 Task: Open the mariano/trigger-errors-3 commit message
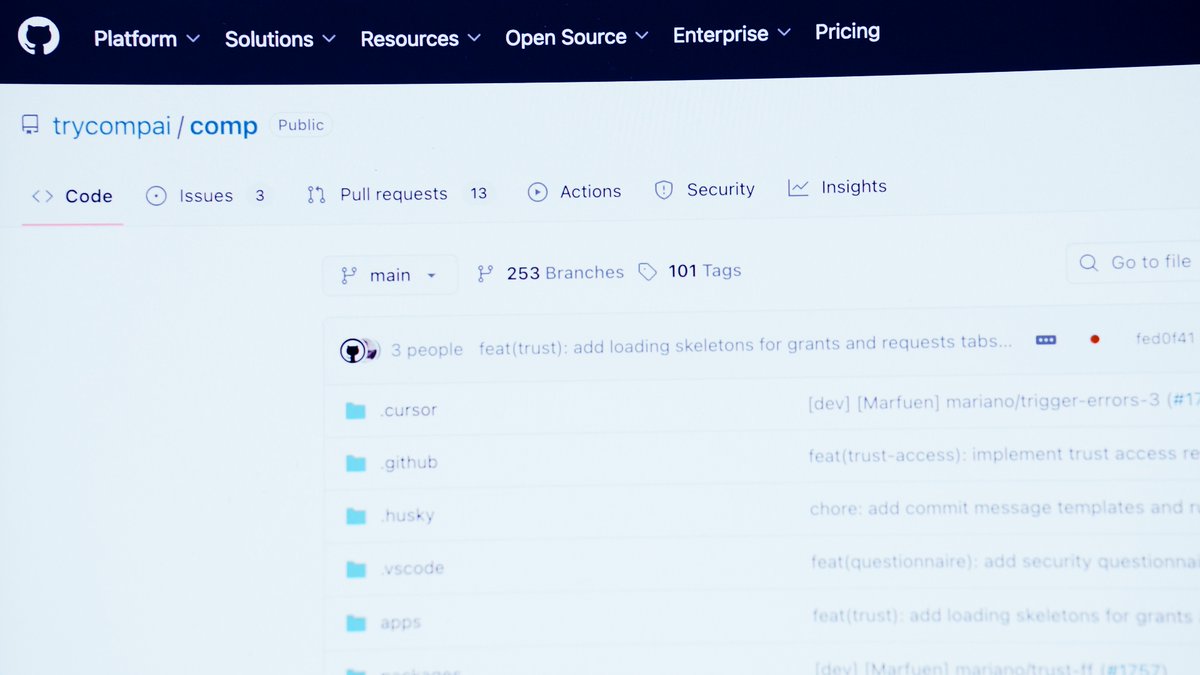[x=1003, y=401]
